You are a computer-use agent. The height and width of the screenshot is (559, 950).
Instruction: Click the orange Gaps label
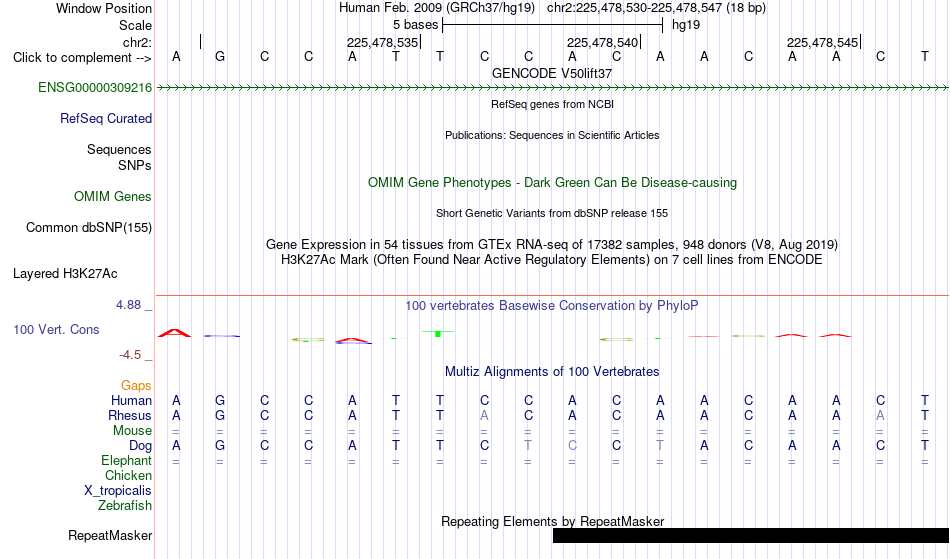tap(136, 386)
